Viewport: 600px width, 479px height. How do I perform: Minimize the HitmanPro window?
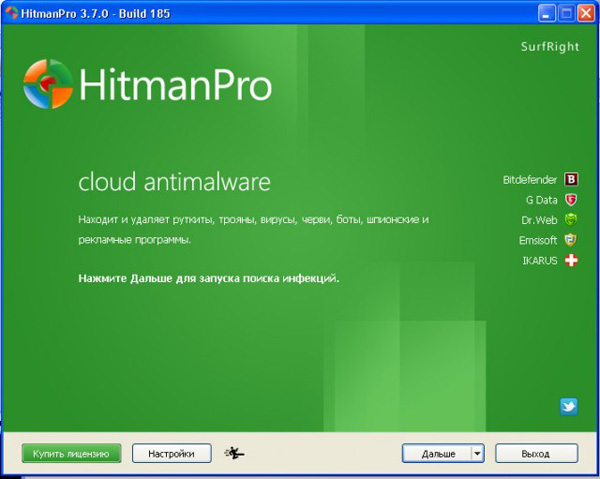pos(547,12)
